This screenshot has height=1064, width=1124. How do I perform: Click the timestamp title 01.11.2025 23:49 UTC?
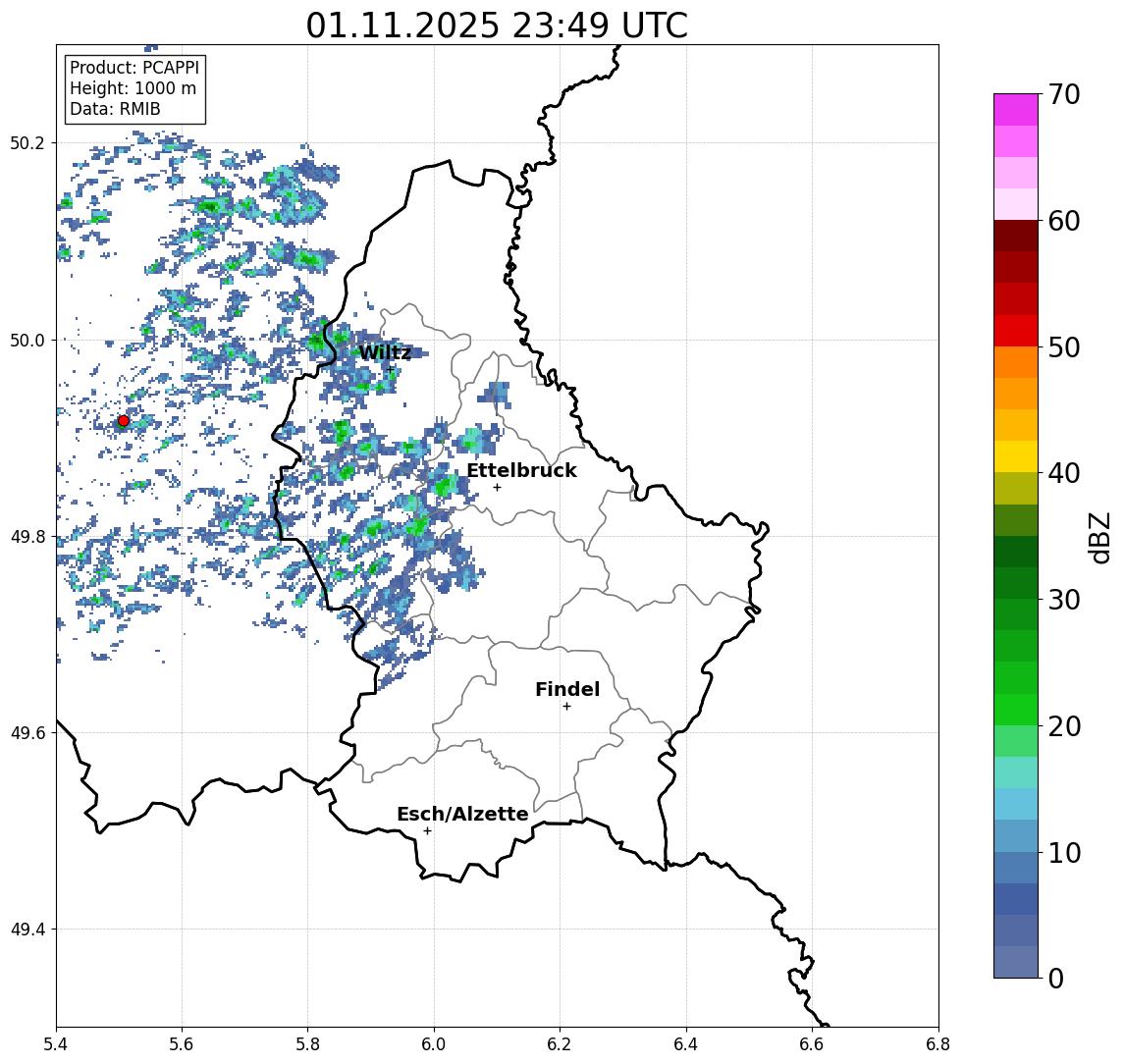pyautogui.click(x=497, y=26)
